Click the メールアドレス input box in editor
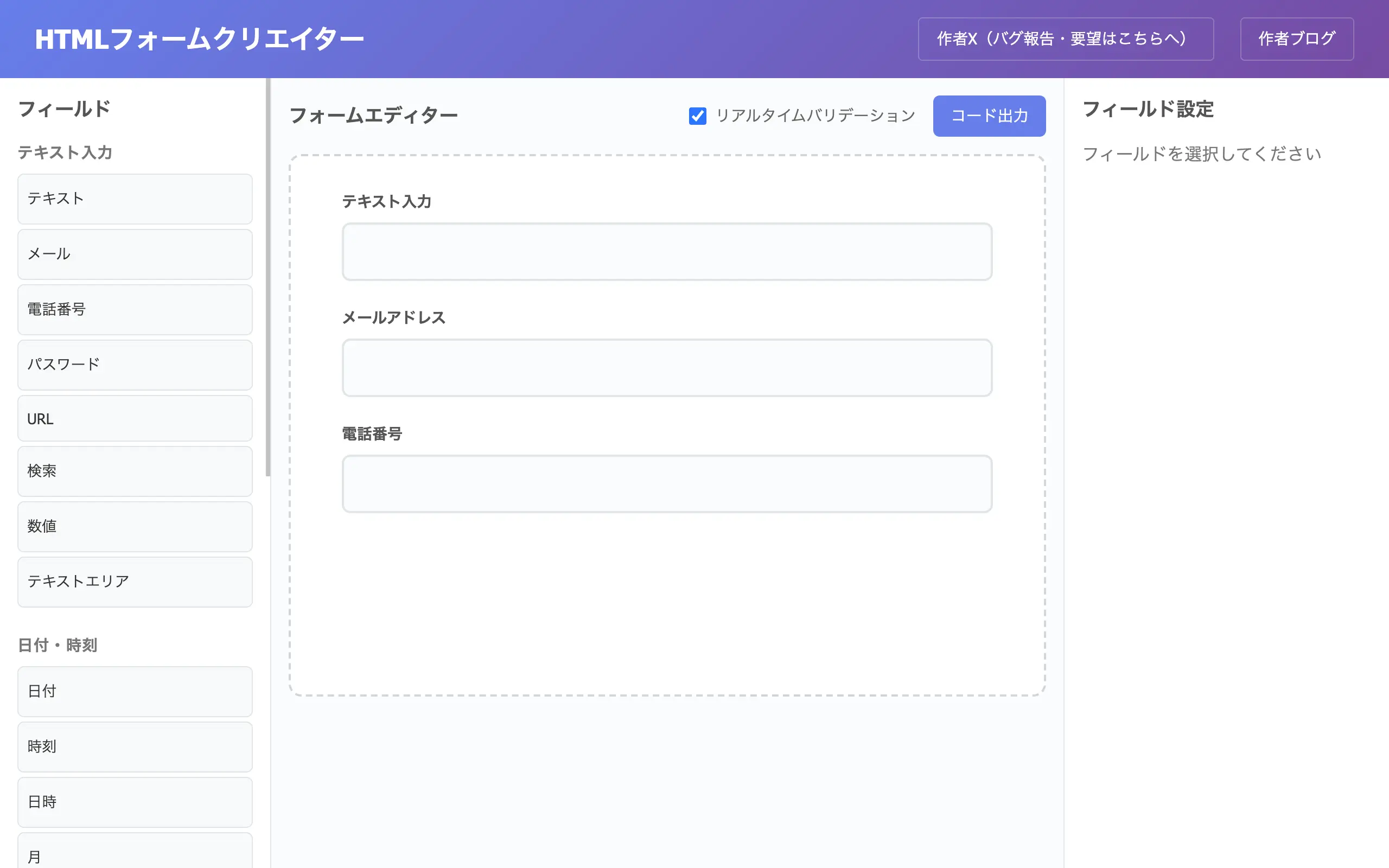1389x868 pixels. 667,367
